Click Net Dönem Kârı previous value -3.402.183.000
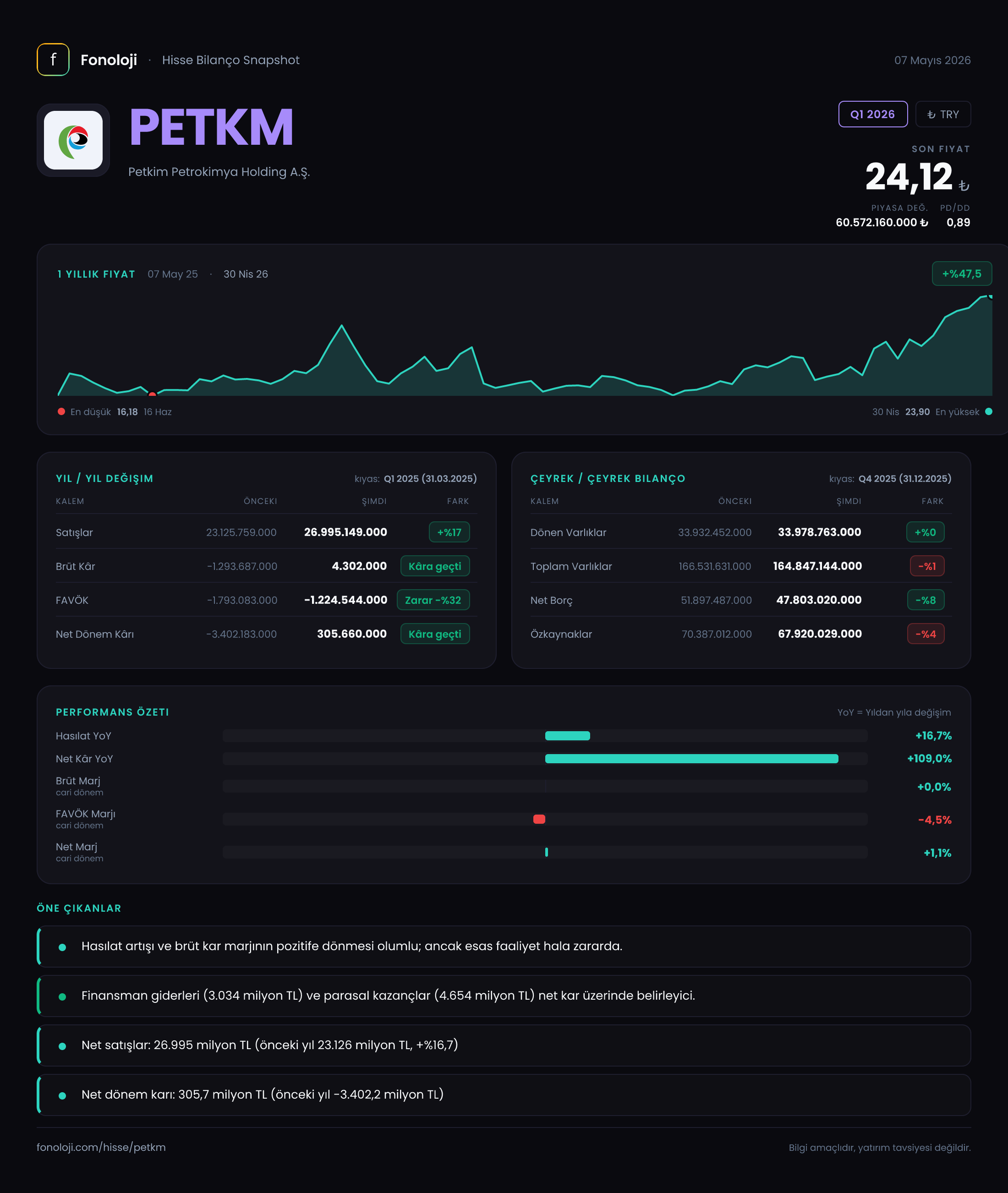1008x1193 pixels. (x=241, y=634)
